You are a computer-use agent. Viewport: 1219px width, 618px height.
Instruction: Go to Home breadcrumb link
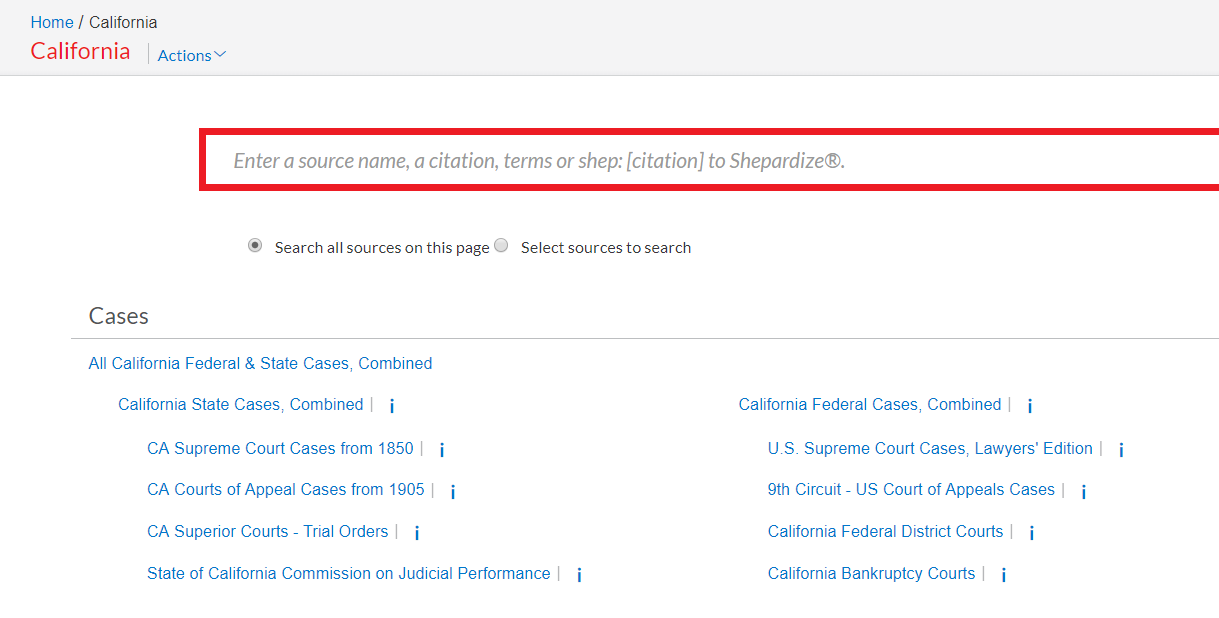pos(52,22)
